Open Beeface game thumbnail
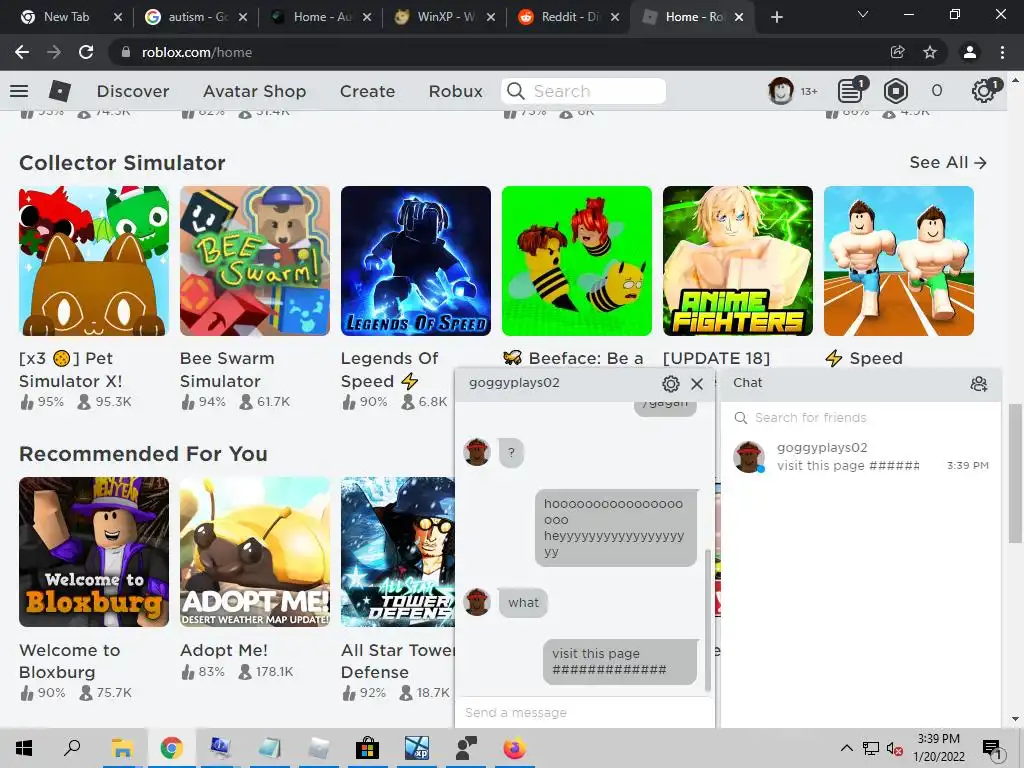This screenshot has width=1024, height=768. (577, 261)
